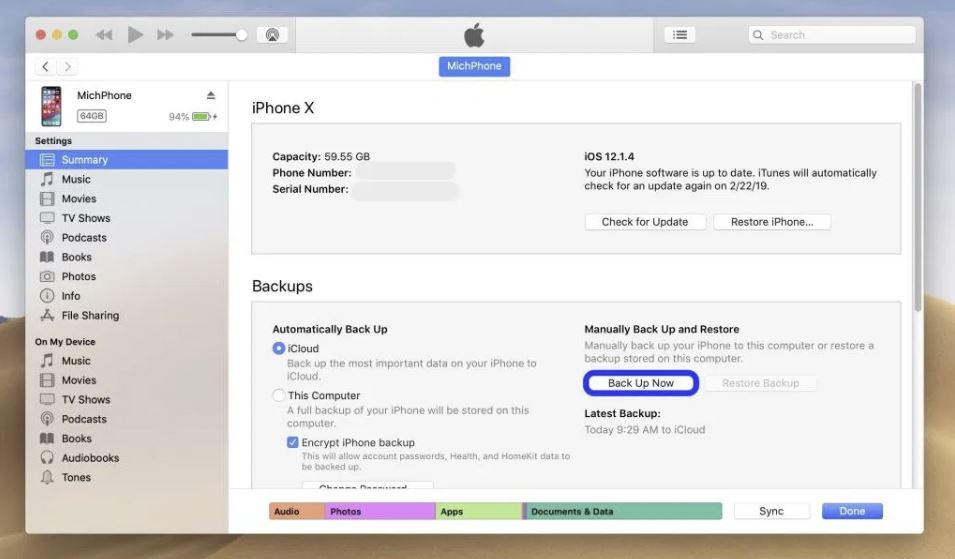Viewport: 955px width, 559px height.
Task: Eject MichPhone using the eject icon
Action: tap(211, 96)
